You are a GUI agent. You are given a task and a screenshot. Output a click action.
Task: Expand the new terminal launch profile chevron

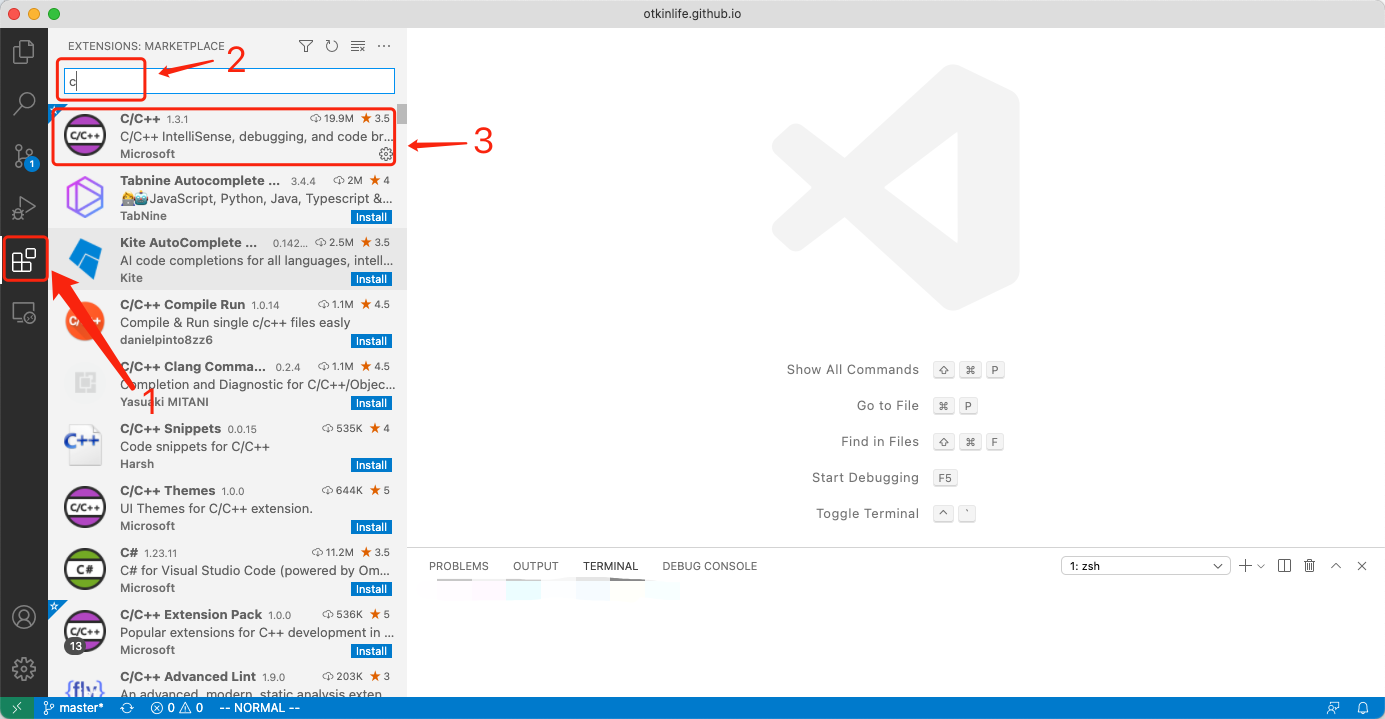pyautogui.click(x=1261, y=566)
